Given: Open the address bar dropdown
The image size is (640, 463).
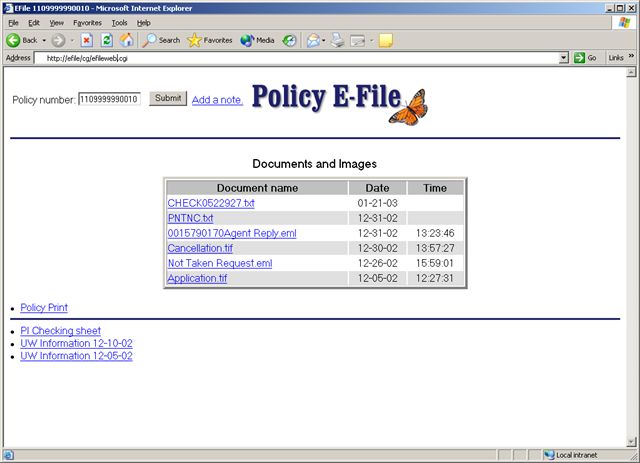Looking at the screenshot, I should (x=564, y=58).
